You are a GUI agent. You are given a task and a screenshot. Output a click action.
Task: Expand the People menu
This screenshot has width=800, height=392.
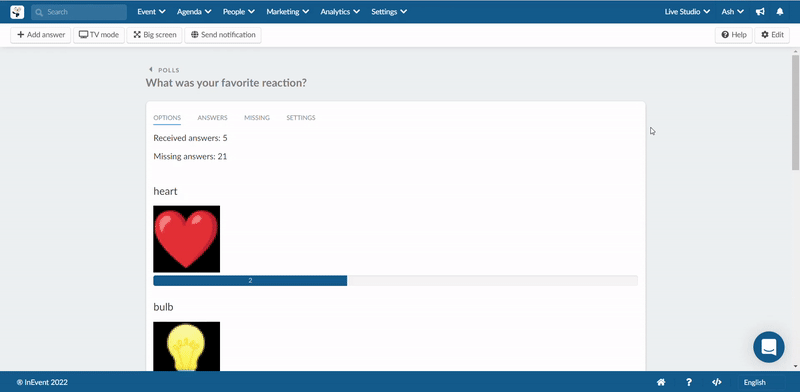(239, 12)
